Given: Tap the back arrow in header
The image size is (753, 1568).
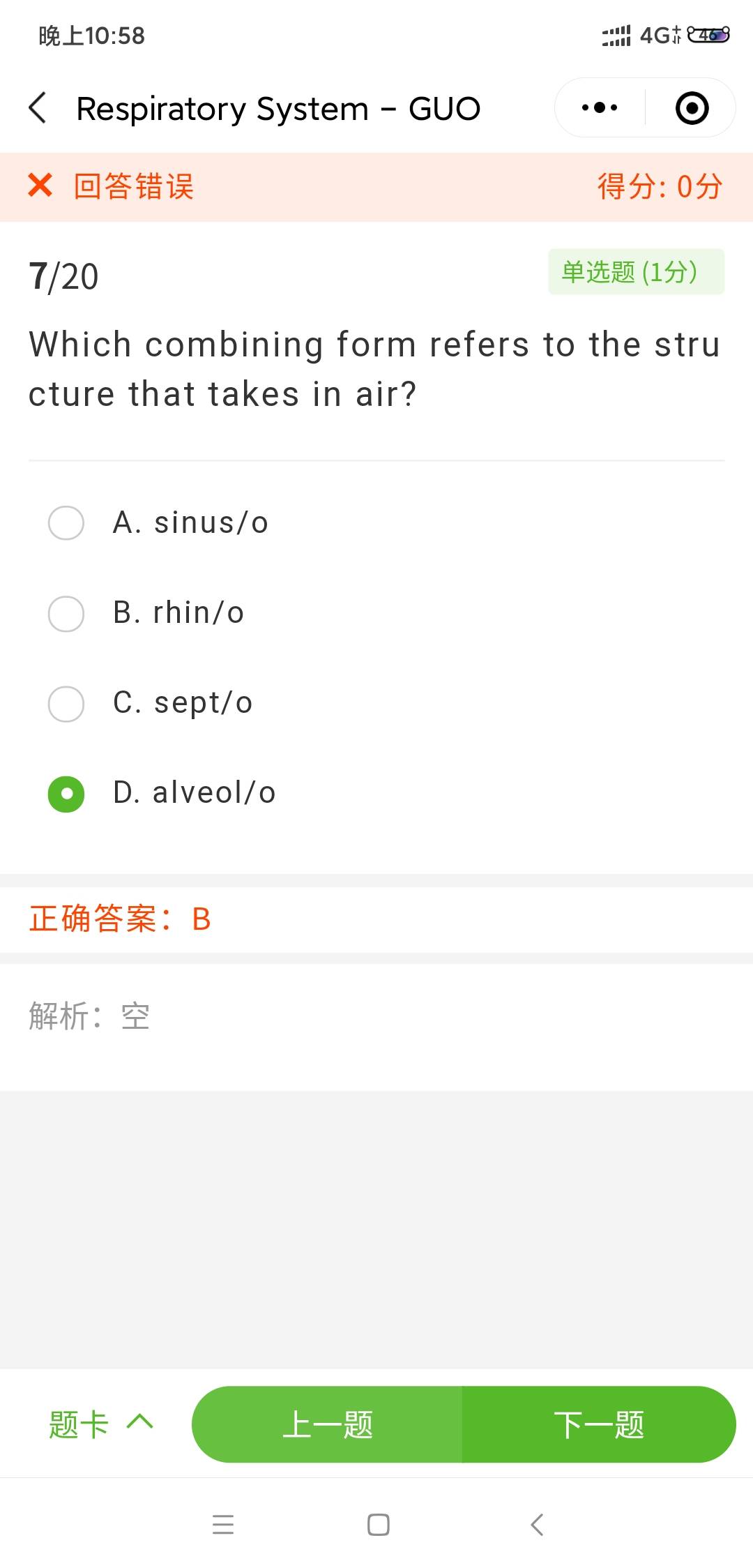Looking at the screenshot, I should (x=38, y=108).
